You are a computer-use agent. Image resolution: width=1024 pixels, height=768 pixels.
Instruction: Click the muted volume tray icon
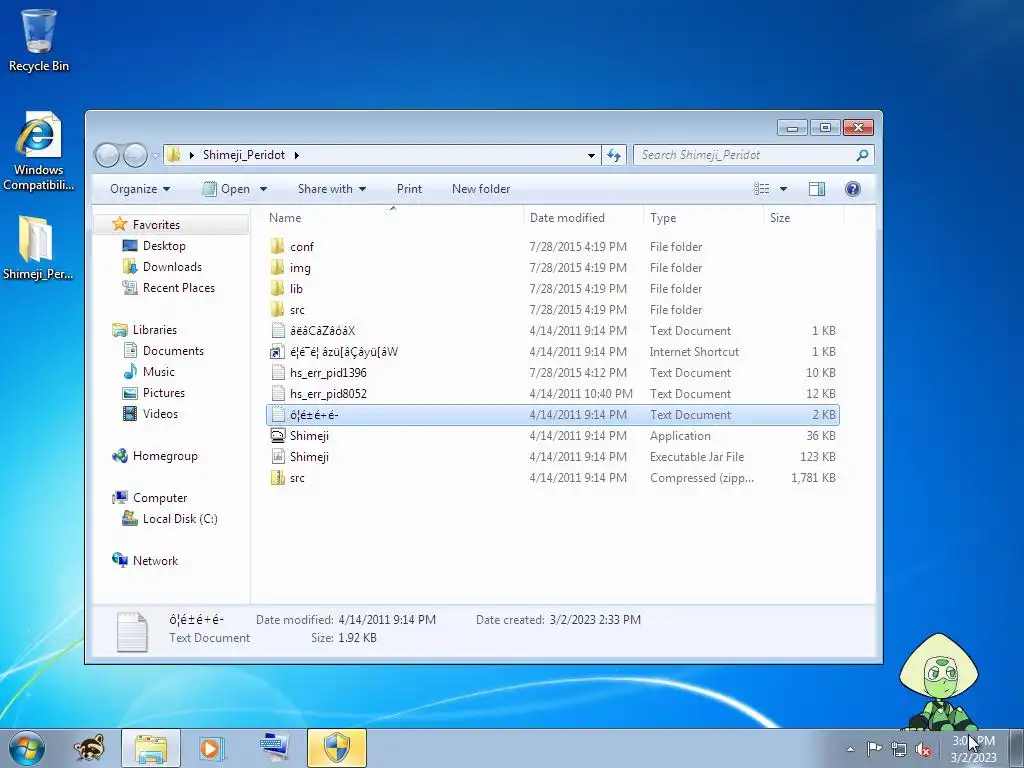[x=923, y=749]
